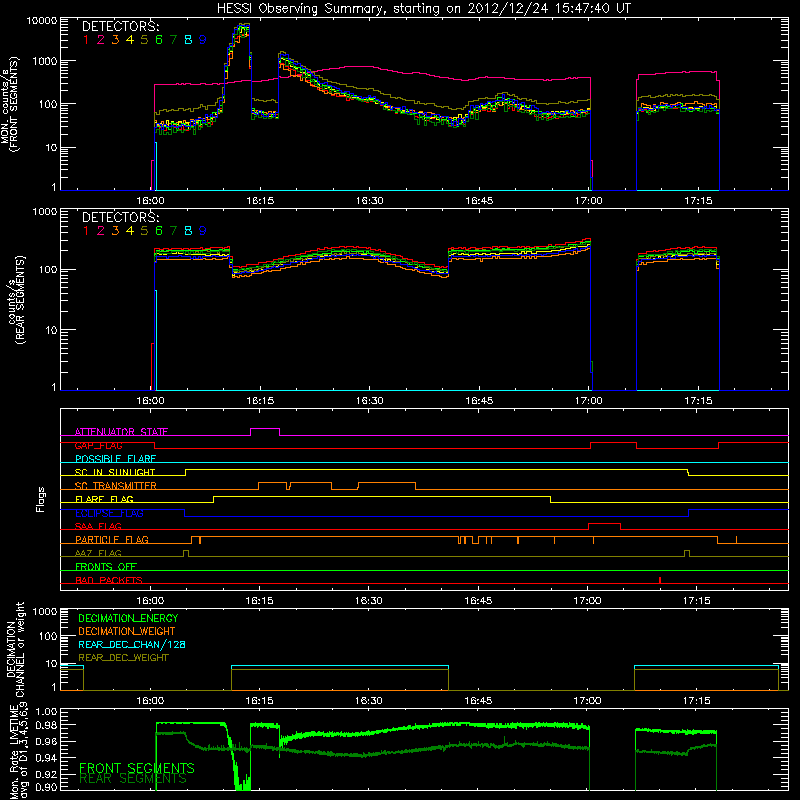Click the ECLIPSE_FLAG label
The width and height of the screenshot is (800, 800).
click(109, 513)
